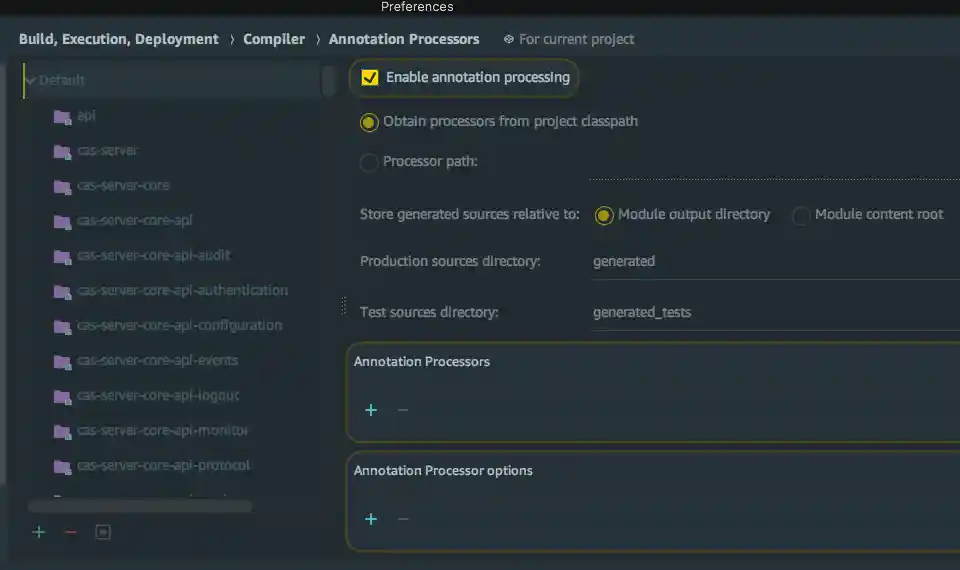The height and width of the screenshot is (570, 960).
Task: Choose Module output directory option
Action: pyautogui.click(x=604, y=215)
